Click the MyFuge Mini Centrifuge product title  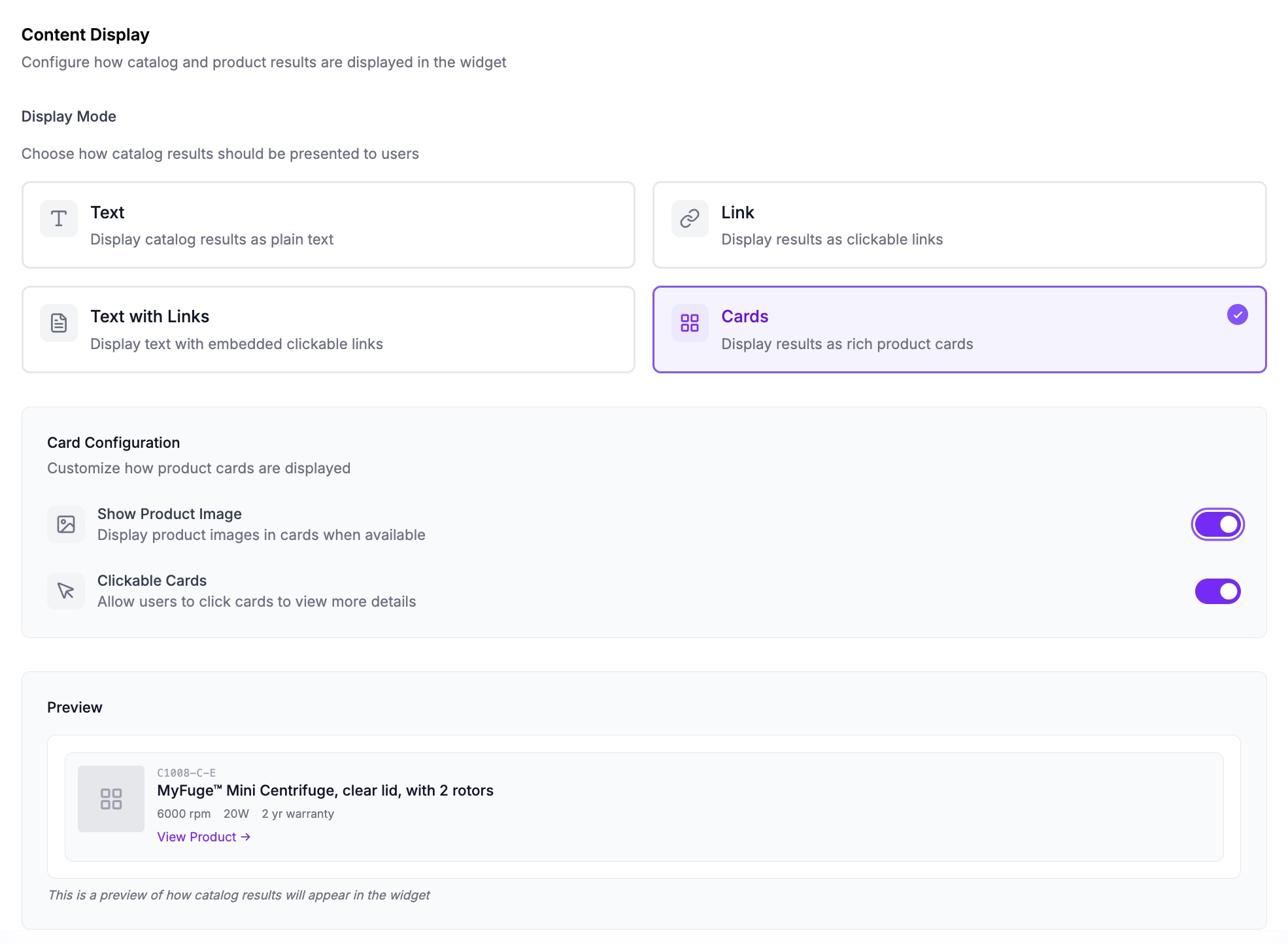pos(325,790)
